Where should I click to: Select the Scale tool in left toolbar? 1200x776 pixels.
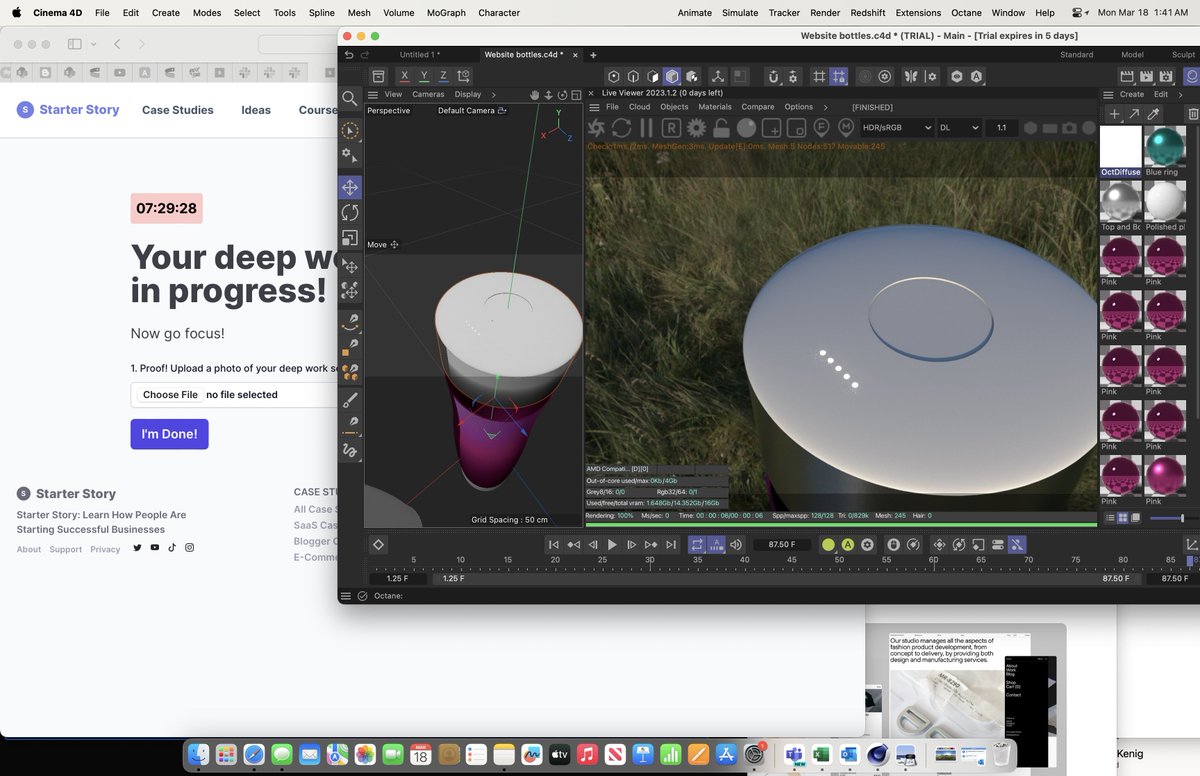click(350, 238)
